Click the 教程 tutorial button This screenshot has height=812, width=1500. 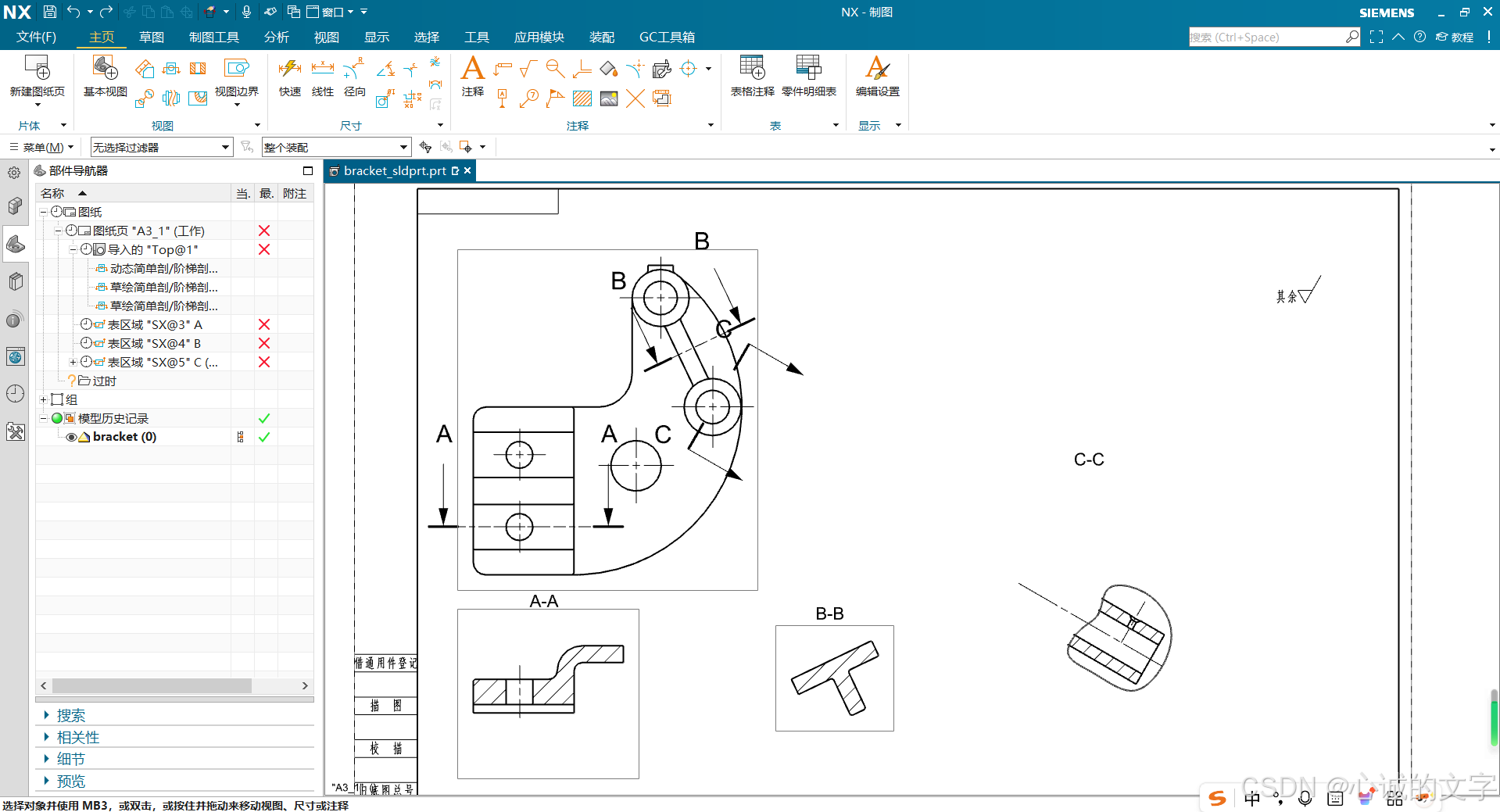tap(1455, 37)
